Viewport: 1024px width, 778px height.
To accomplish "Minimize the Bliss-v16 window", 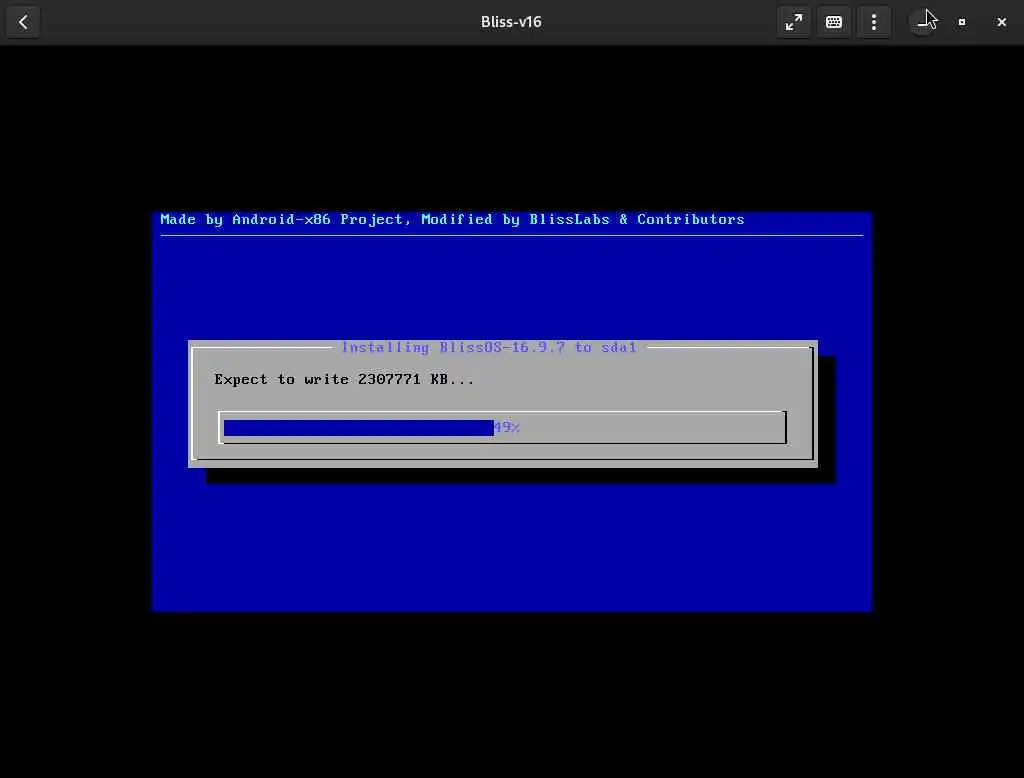I will click(922, 22).
